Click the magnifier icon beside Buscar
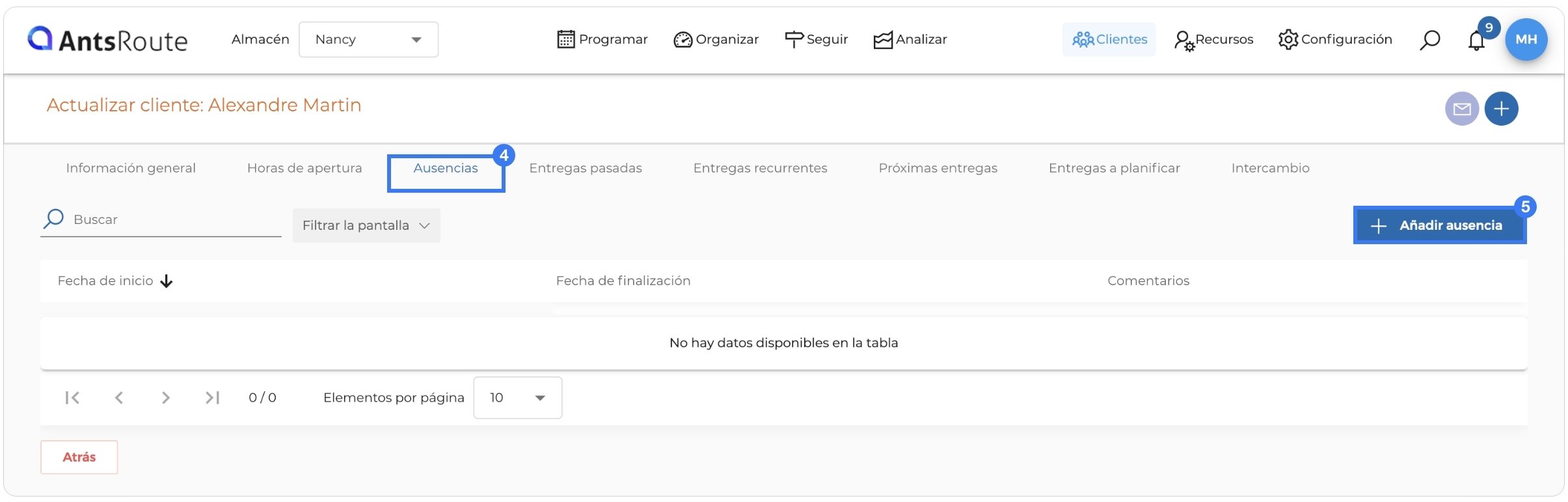Viewport: 1568px width, 502px height. (53, 219)
